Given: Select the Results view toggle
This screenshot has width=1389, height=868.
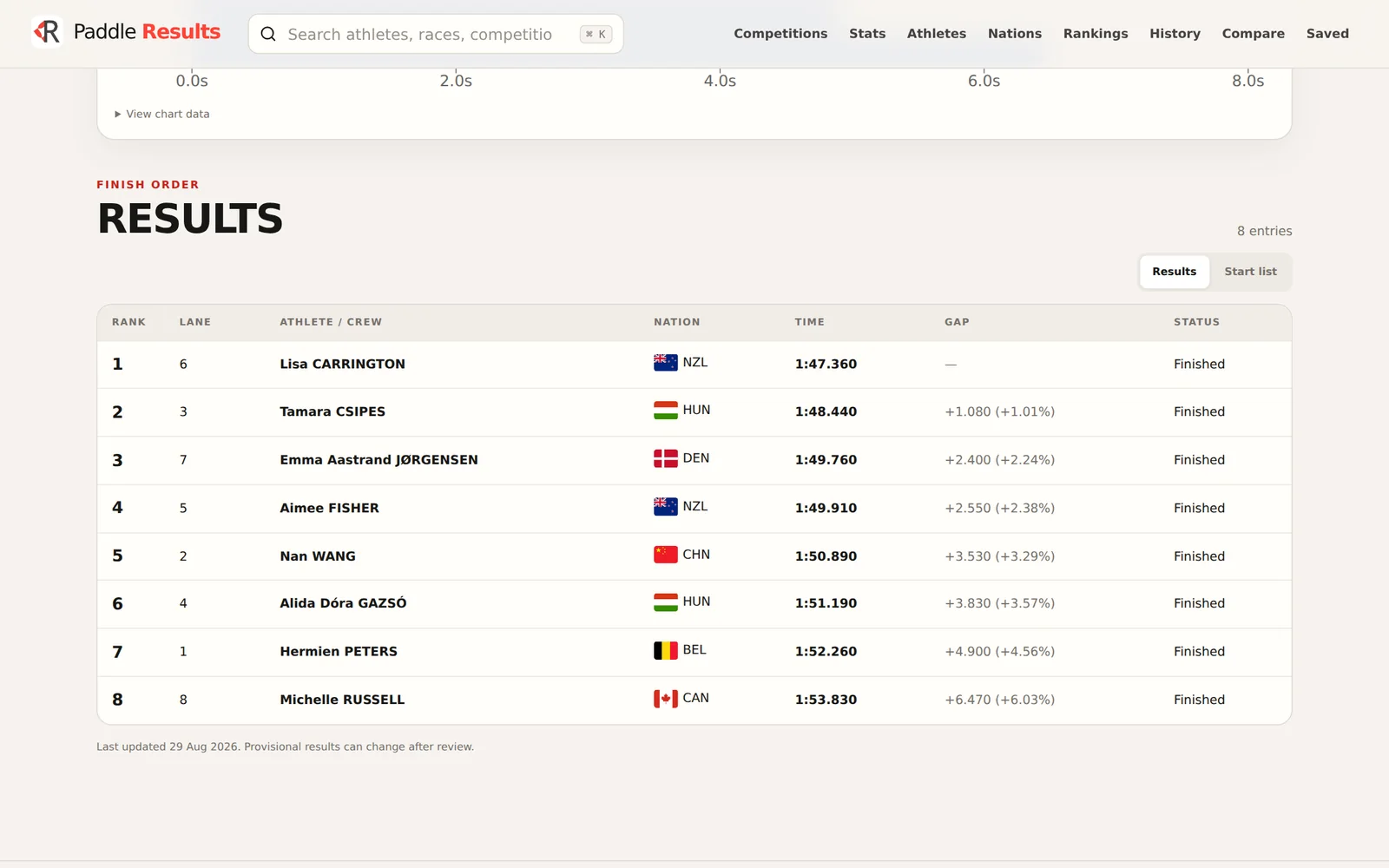Looking at the screenshot, I should click(x=1174, y=272).
